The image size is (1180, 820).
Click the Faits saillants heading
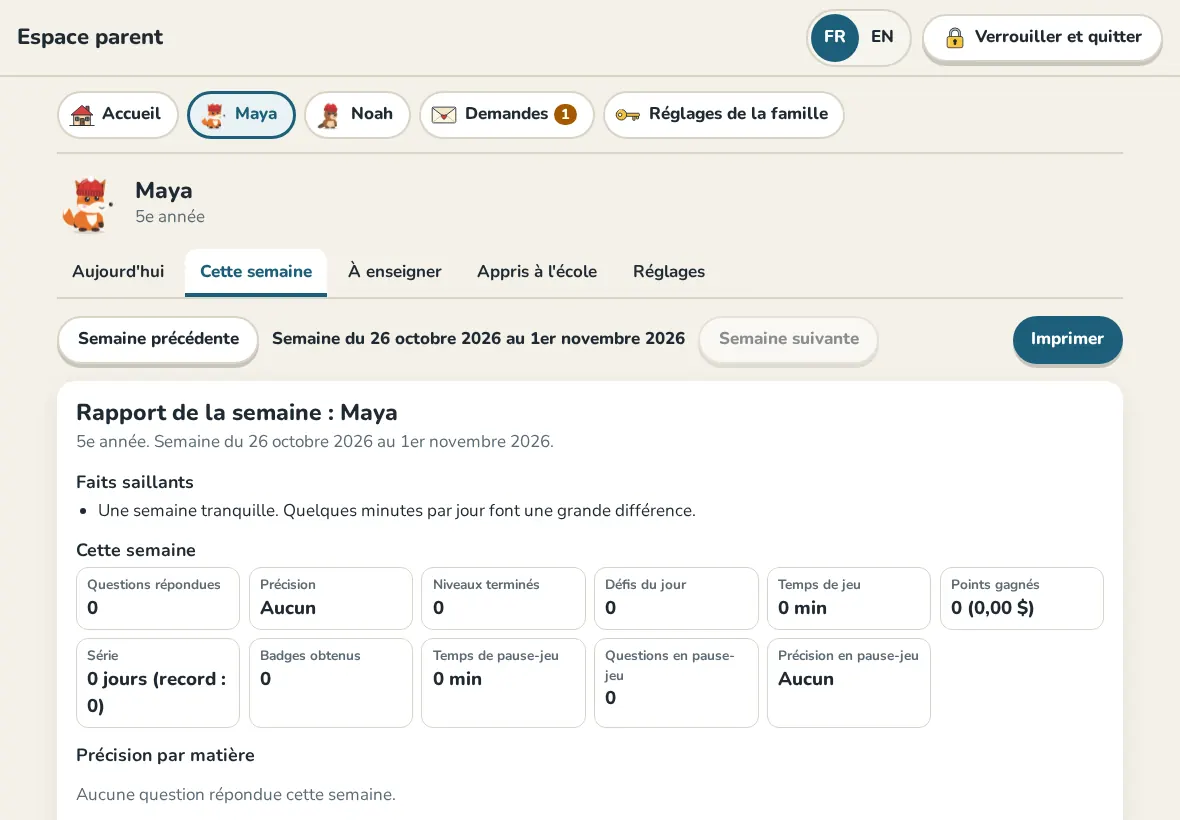coord(135,482)
